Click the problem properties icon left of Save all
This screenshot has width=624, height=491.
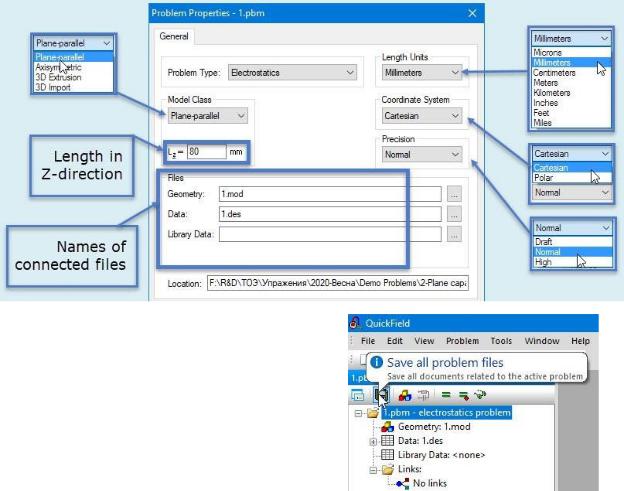click(358, 395)
